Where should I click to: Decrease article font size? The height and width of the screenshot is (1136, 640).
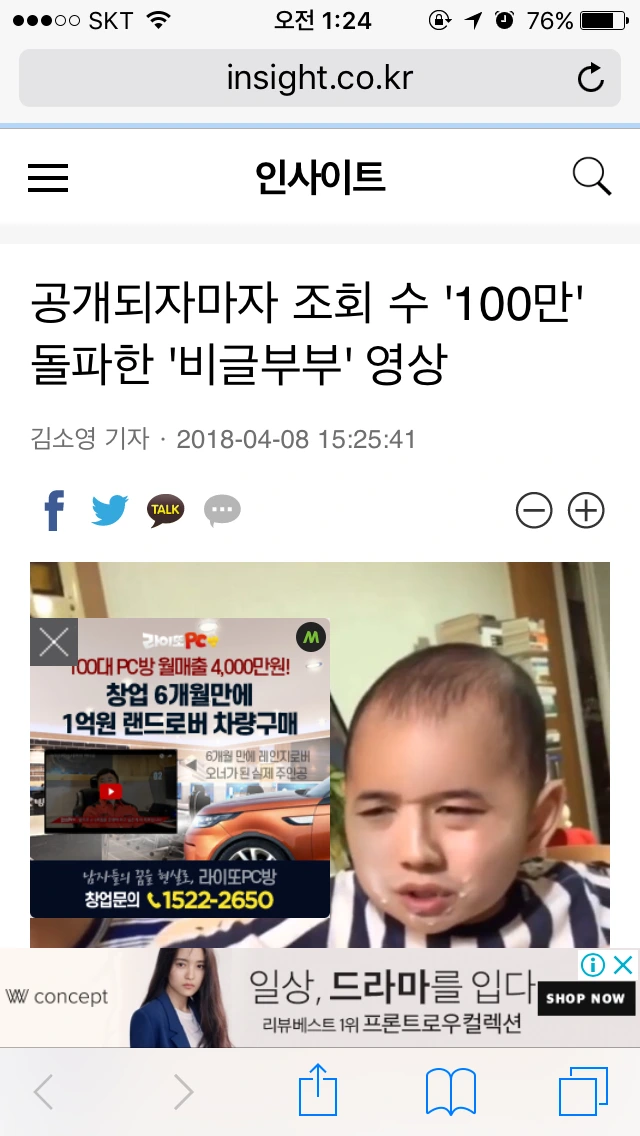tap(534, 511)
